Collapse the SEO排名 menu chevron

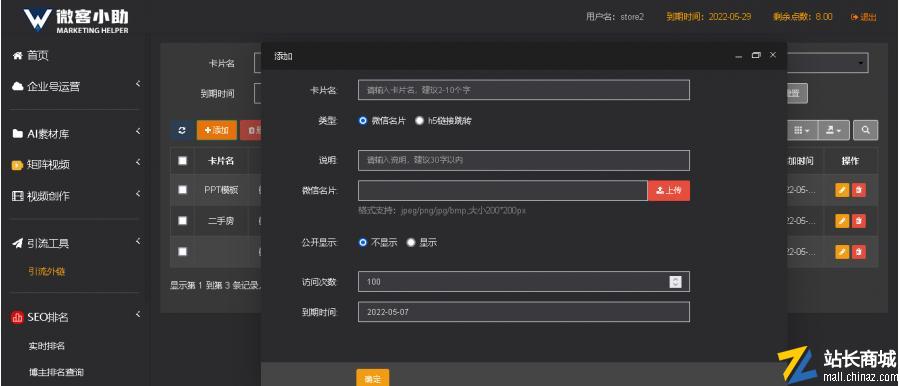click(x=138, y=314)
